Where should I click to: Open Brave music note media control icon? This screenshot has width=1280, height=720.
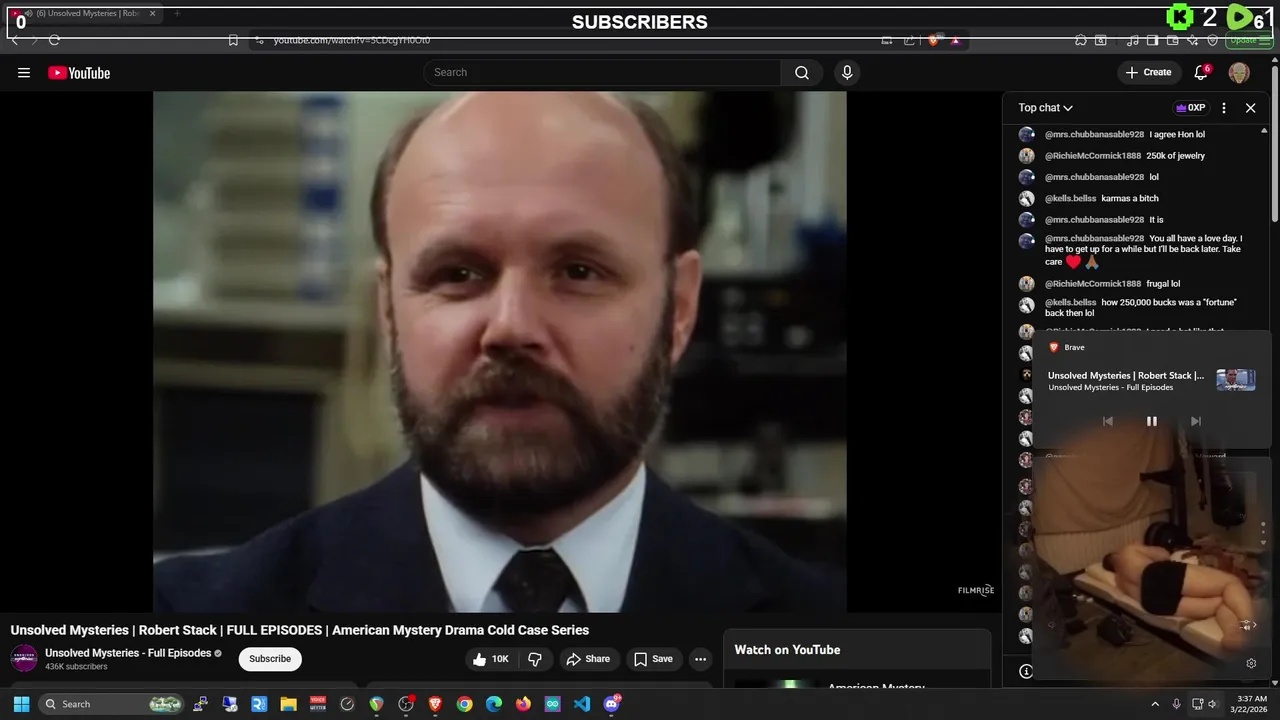coord(1133,40)
